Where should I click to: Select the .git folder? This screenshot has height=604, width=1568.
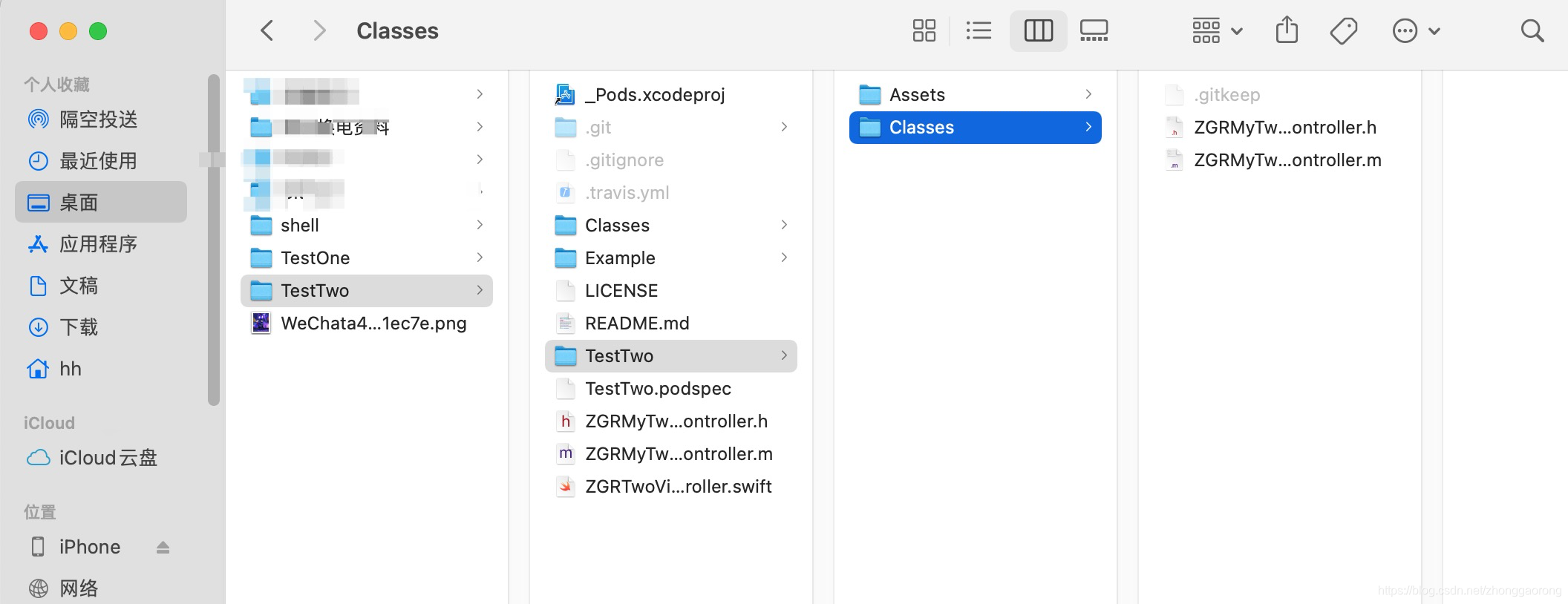click(671, 128)
